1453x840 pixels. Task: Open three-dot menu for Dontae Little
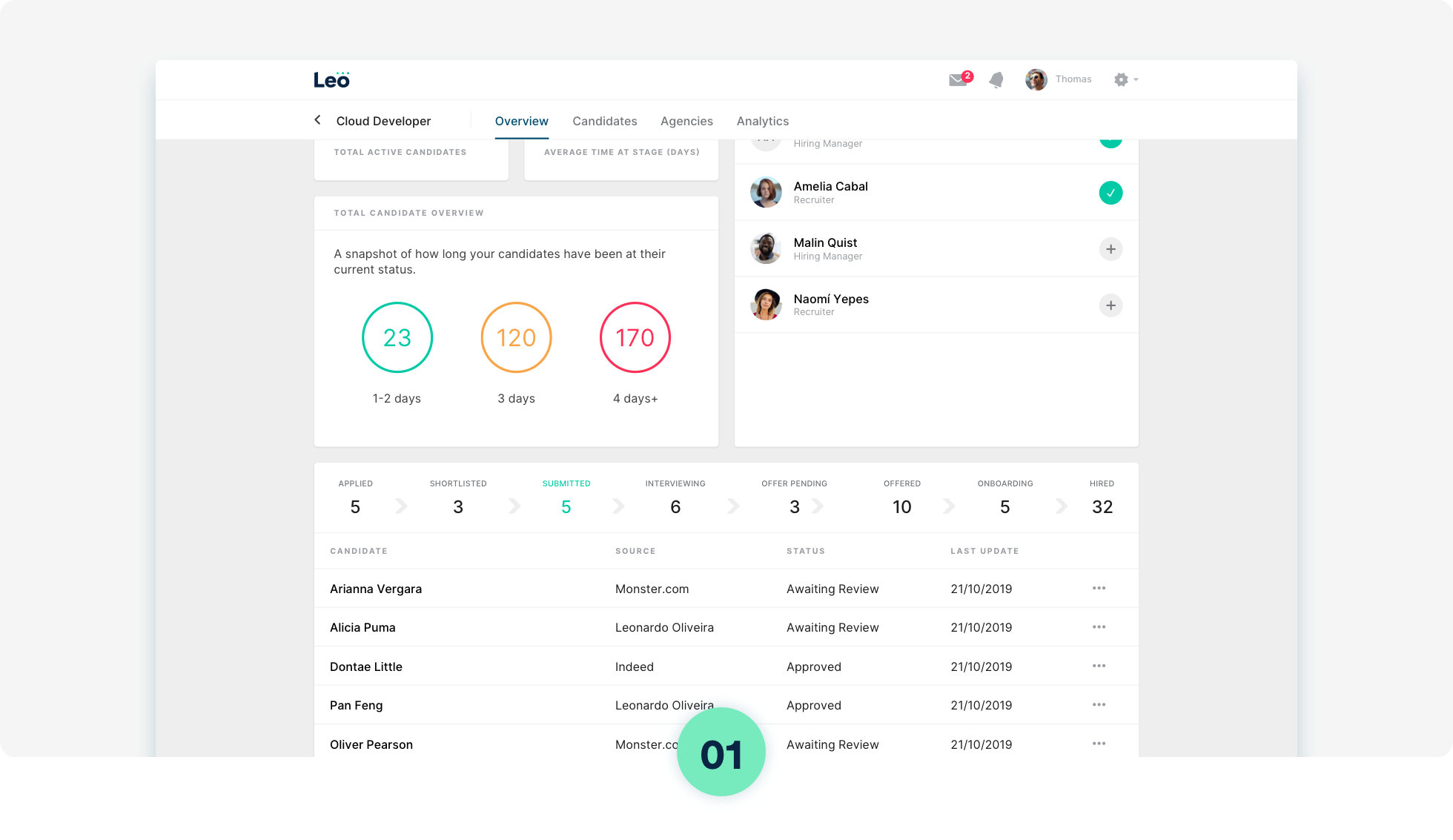point(1099,666)
